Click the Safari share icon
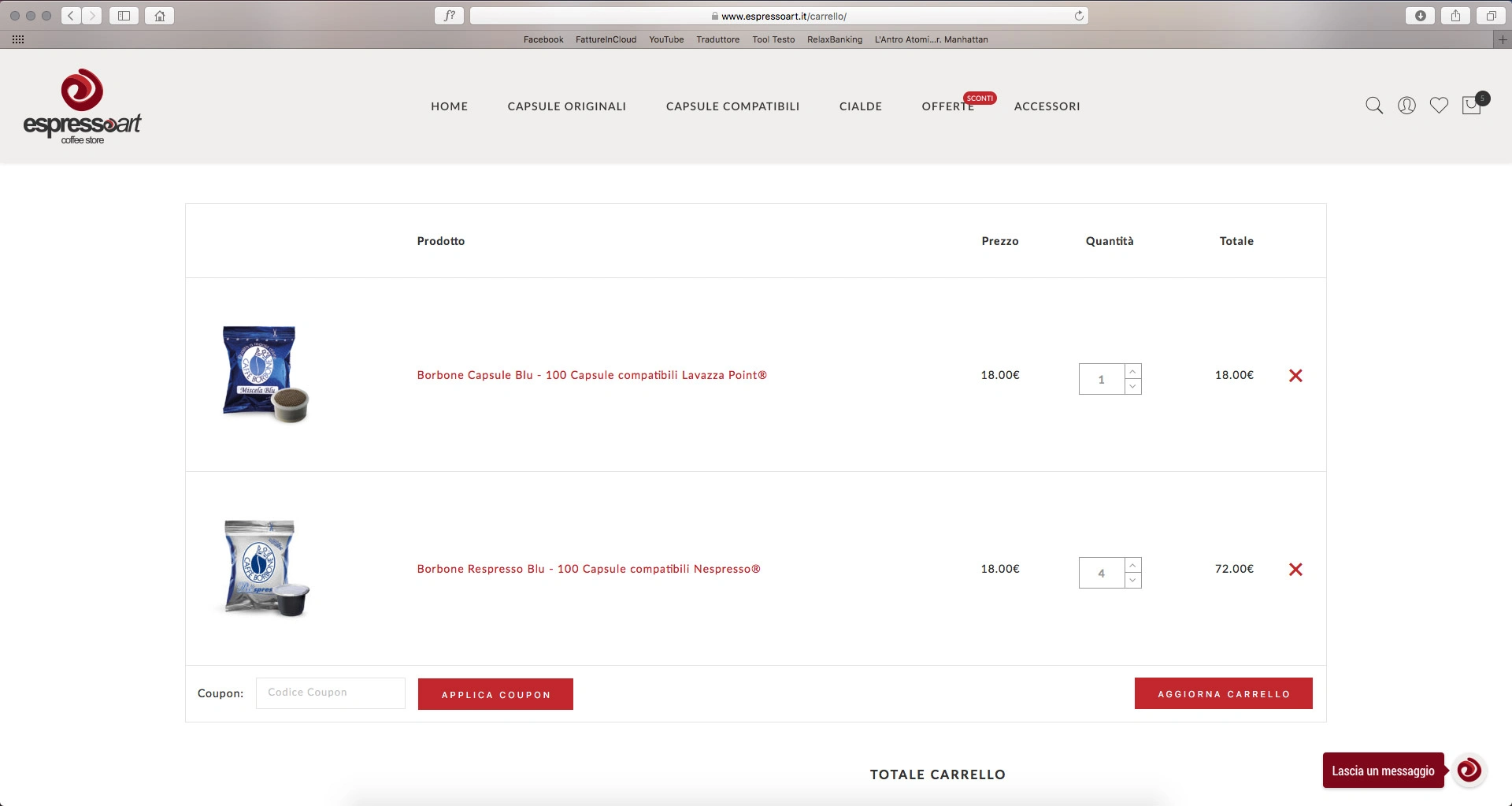The height and width of the screenshot is (806, 1512). (1455, 16)
